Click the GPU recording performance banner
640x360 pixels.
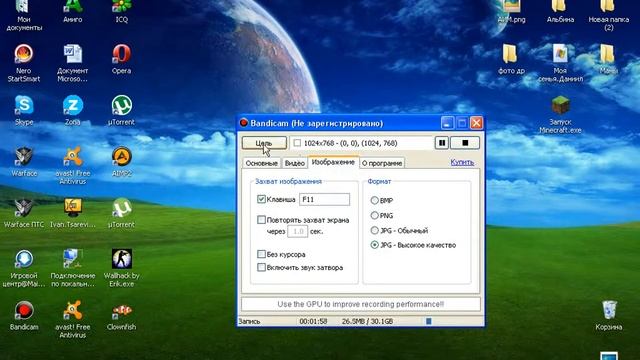point(361,304)
